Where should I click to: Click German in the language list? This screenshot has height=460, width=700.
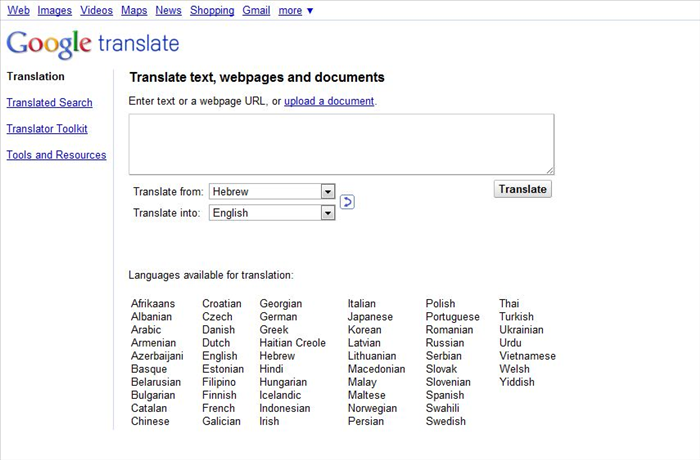pos(278,317)
